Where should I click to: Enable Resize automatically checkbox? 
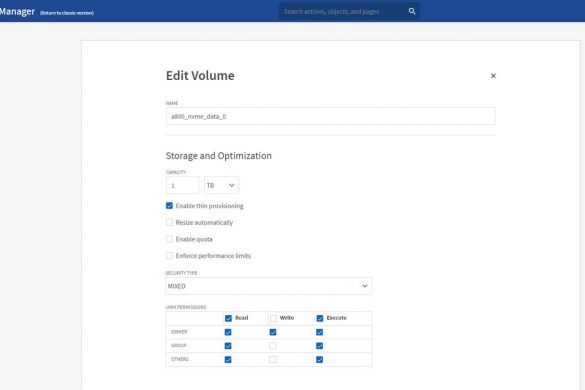(x=169, y=222)
